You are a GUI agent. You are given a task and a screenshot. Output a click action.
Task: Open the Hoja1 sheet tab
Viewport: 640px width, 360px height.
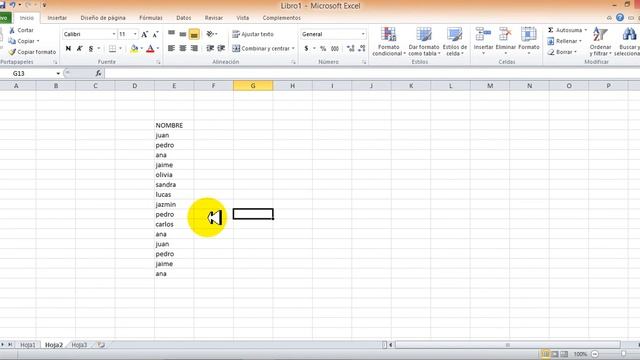28,345
